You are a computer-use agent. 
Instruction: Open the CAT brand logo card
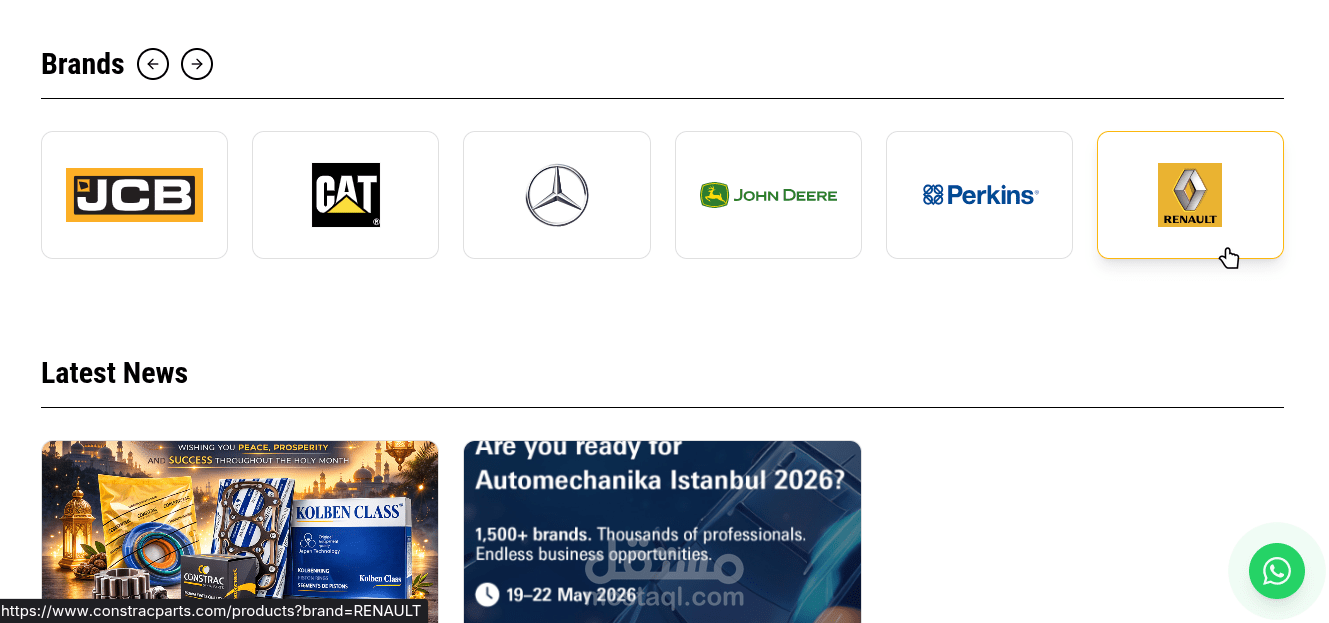point(345,195)
